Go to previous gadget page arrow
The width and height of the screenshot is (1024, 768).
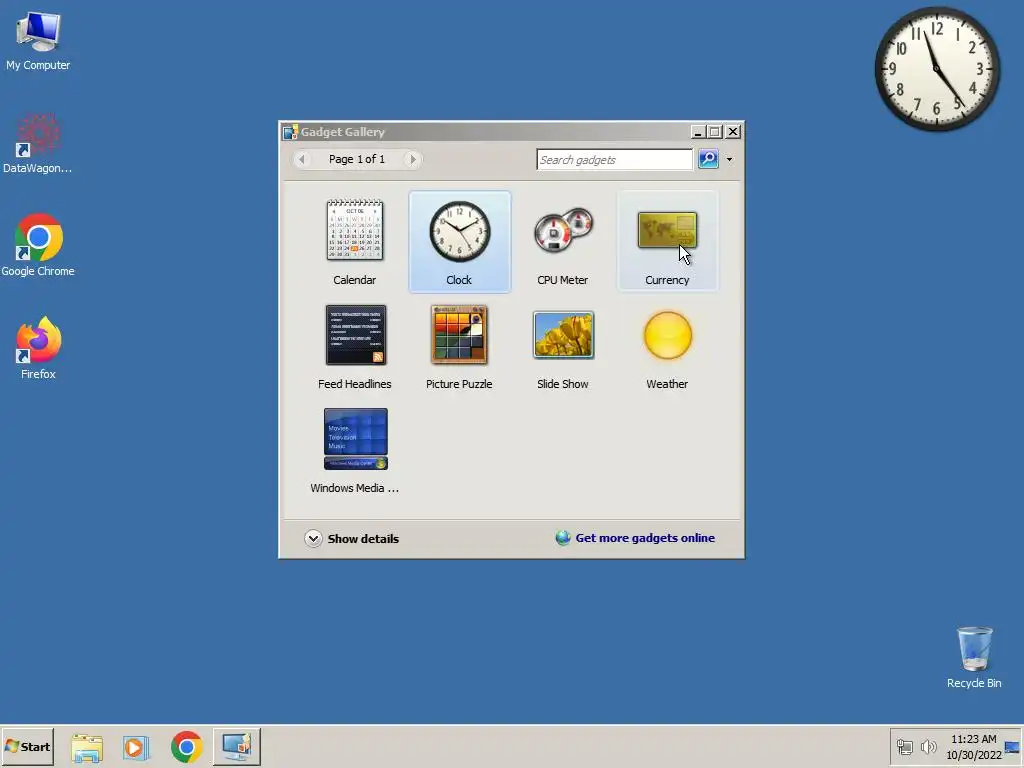302,159
